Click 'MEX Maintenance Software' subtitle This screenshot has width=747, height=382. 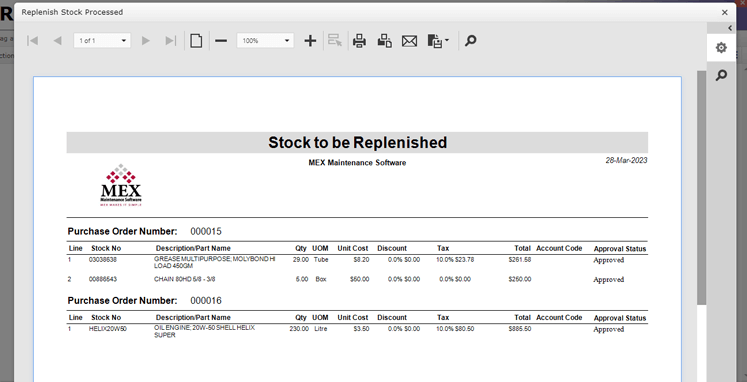click(357, 163)
